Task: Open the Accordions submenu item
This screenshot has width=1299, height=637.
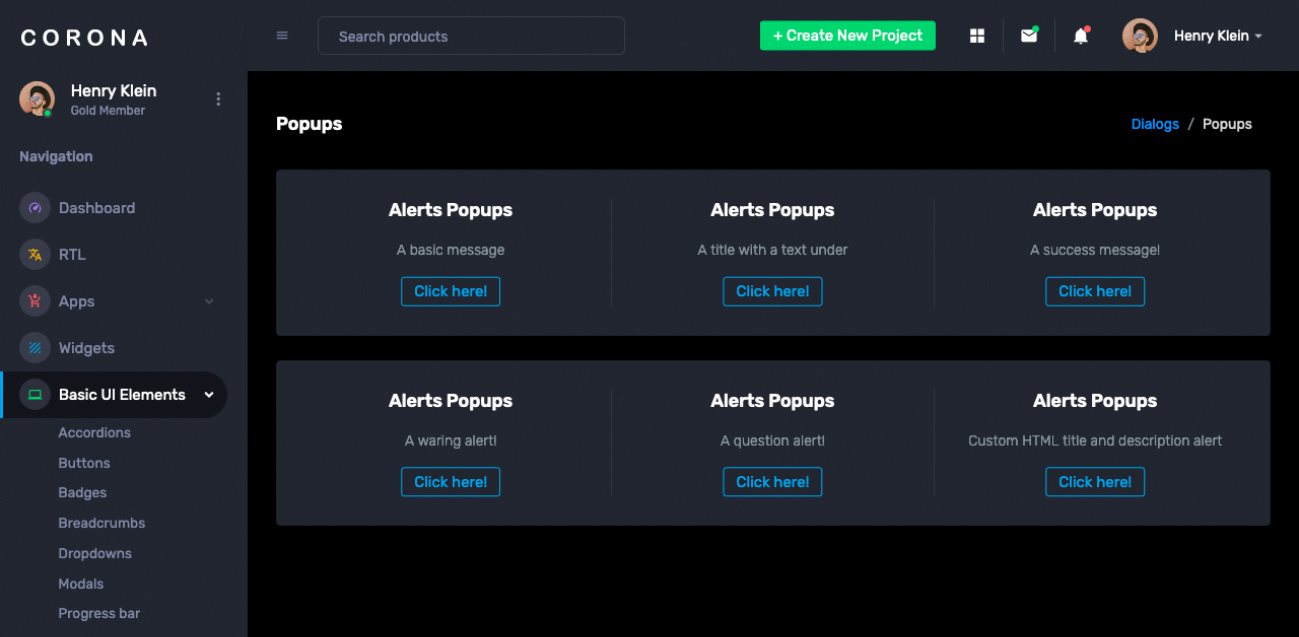Action: point(94,433)
